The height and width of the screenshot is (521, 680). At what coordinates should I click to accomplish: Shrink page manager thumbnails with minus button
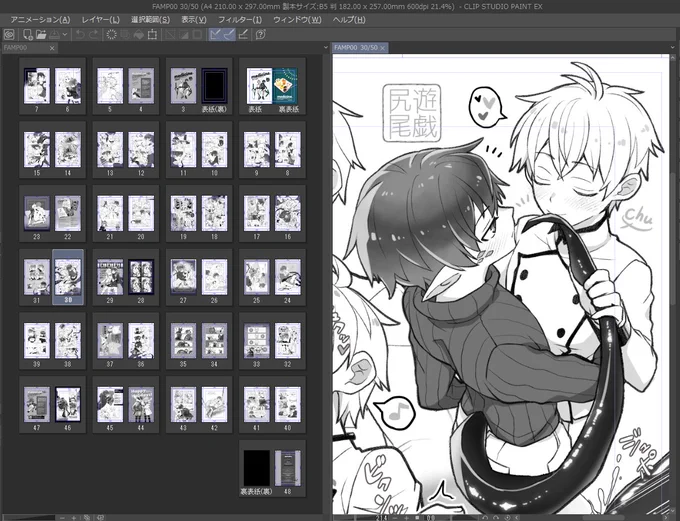pyautogui.click(x=62, y=518)
